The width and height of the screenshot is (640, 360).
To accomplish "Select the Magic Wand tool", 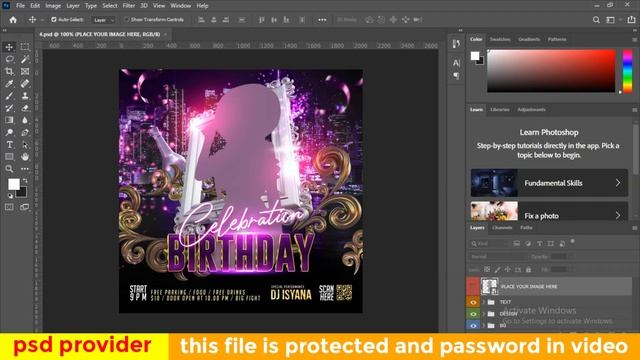I will click(25, 59).
